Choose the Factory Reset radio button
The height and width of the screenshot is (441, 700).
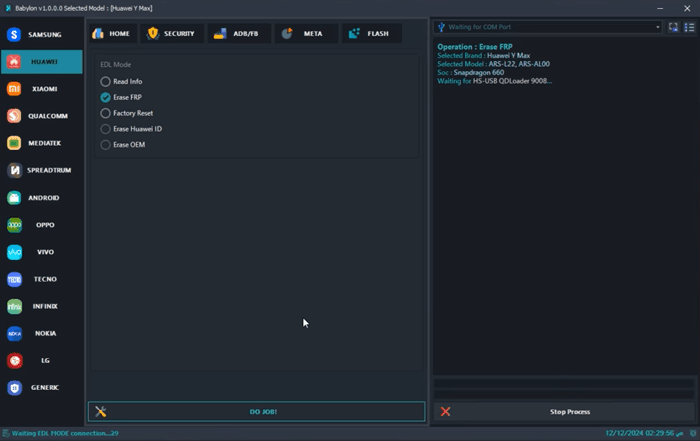click(x=106, y=113)
